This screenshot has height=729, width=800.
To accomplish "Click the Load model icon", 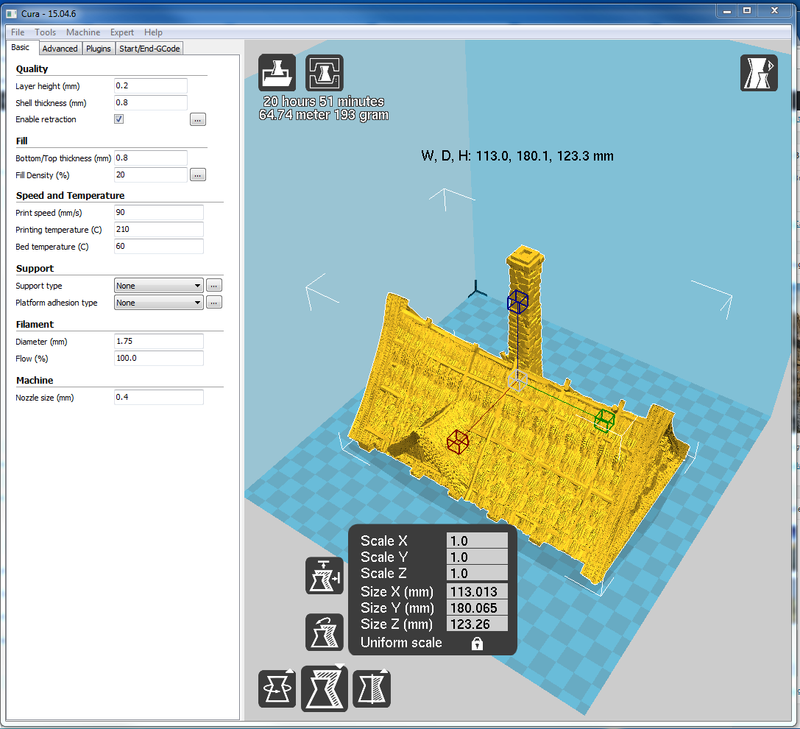I will pos(277,72).
